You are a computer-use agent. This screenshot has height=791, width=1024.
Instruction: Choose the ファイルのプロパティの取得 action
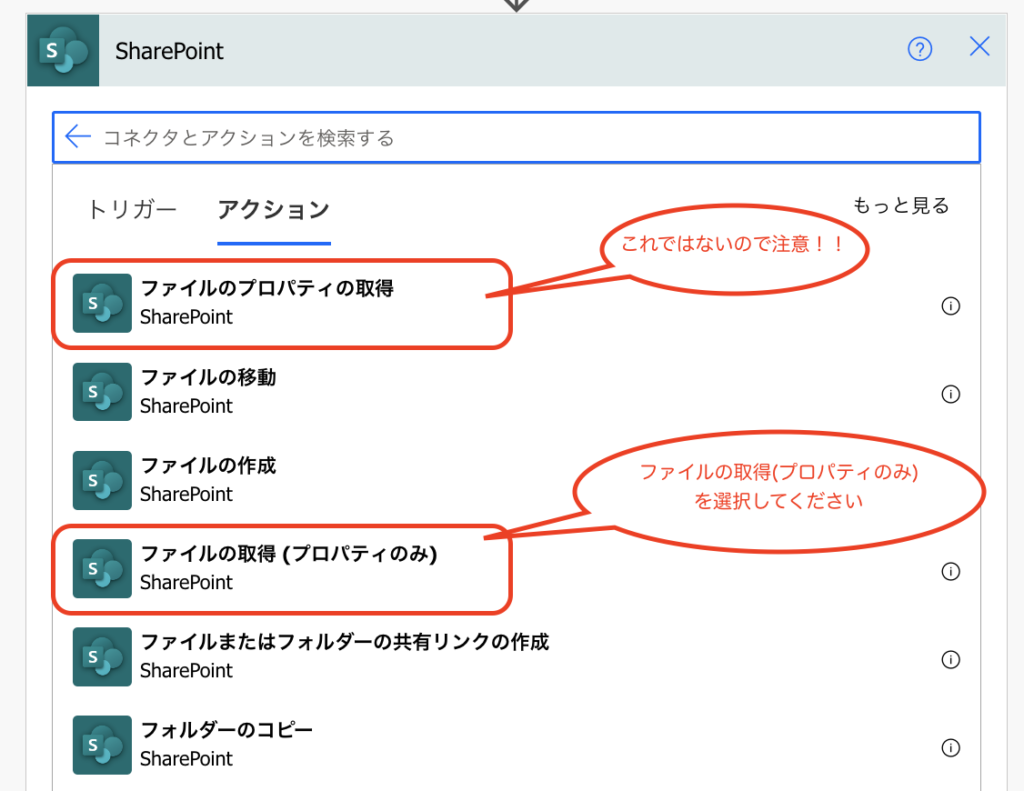(516, 303)
